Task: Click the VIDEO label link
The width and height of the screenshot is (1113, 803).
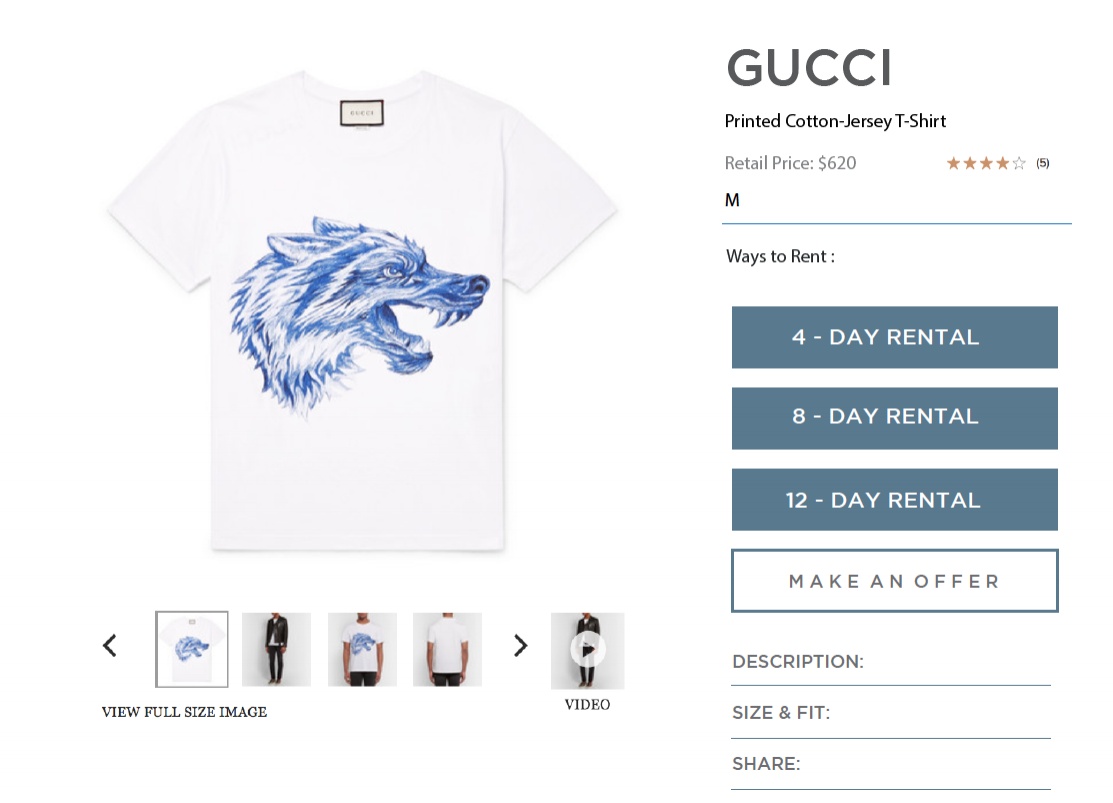Action: coord(588,704)
